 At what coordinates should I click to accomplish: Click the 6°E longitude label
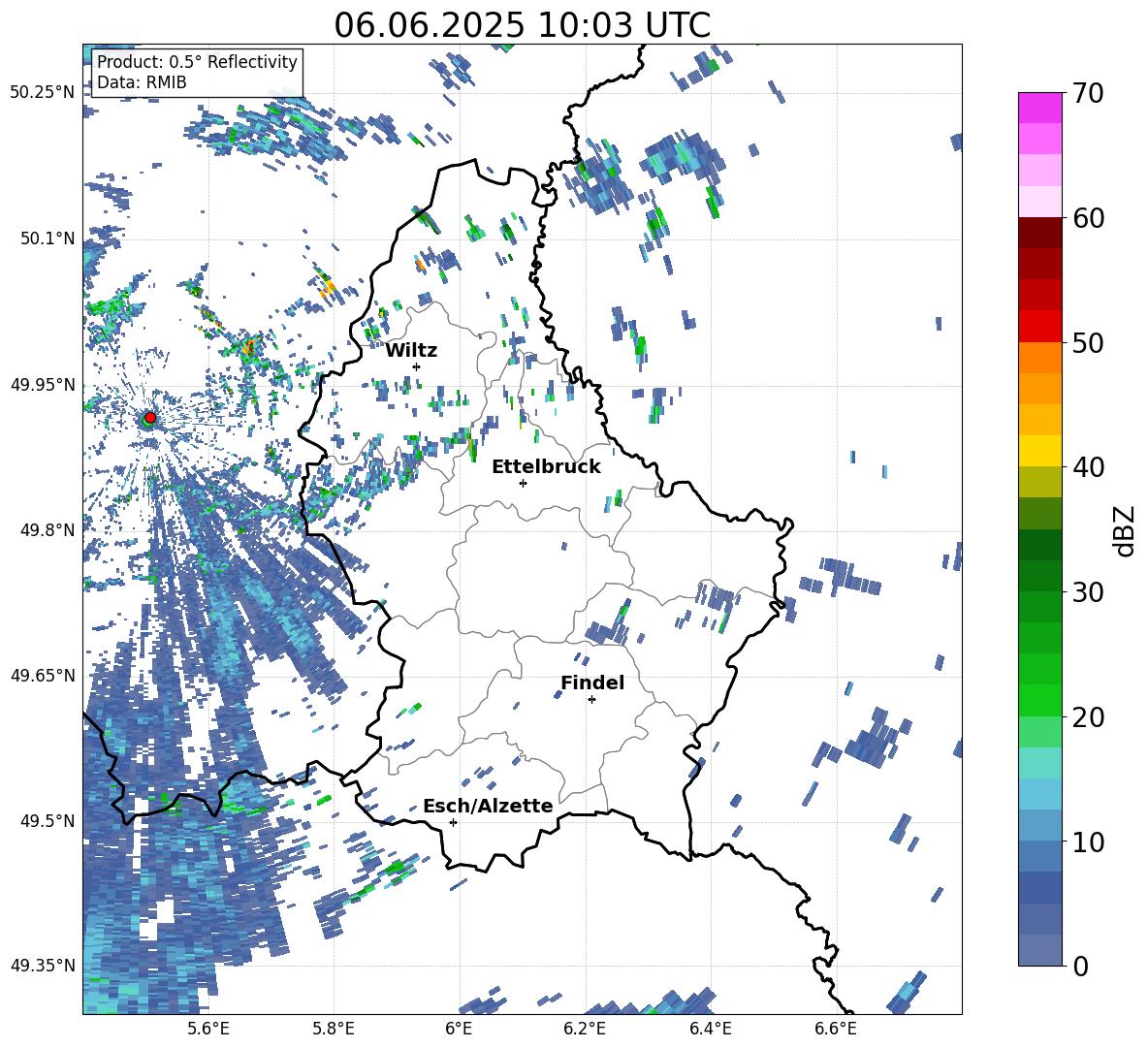459,1029
